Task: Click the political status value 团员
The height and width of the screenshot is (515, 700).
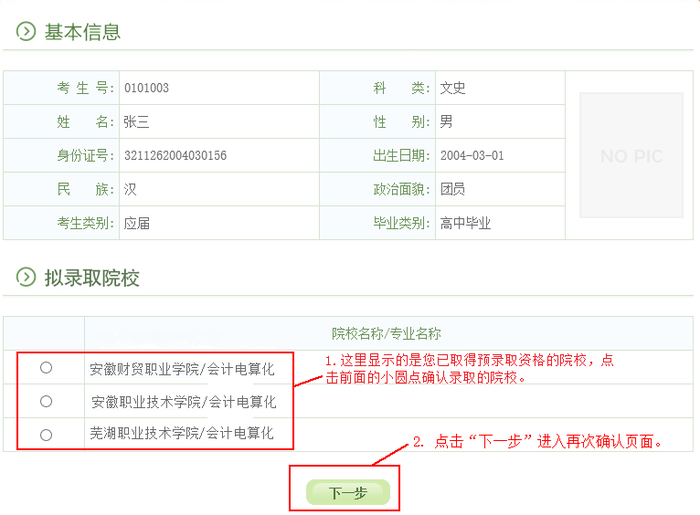Action: coord(453,189)
